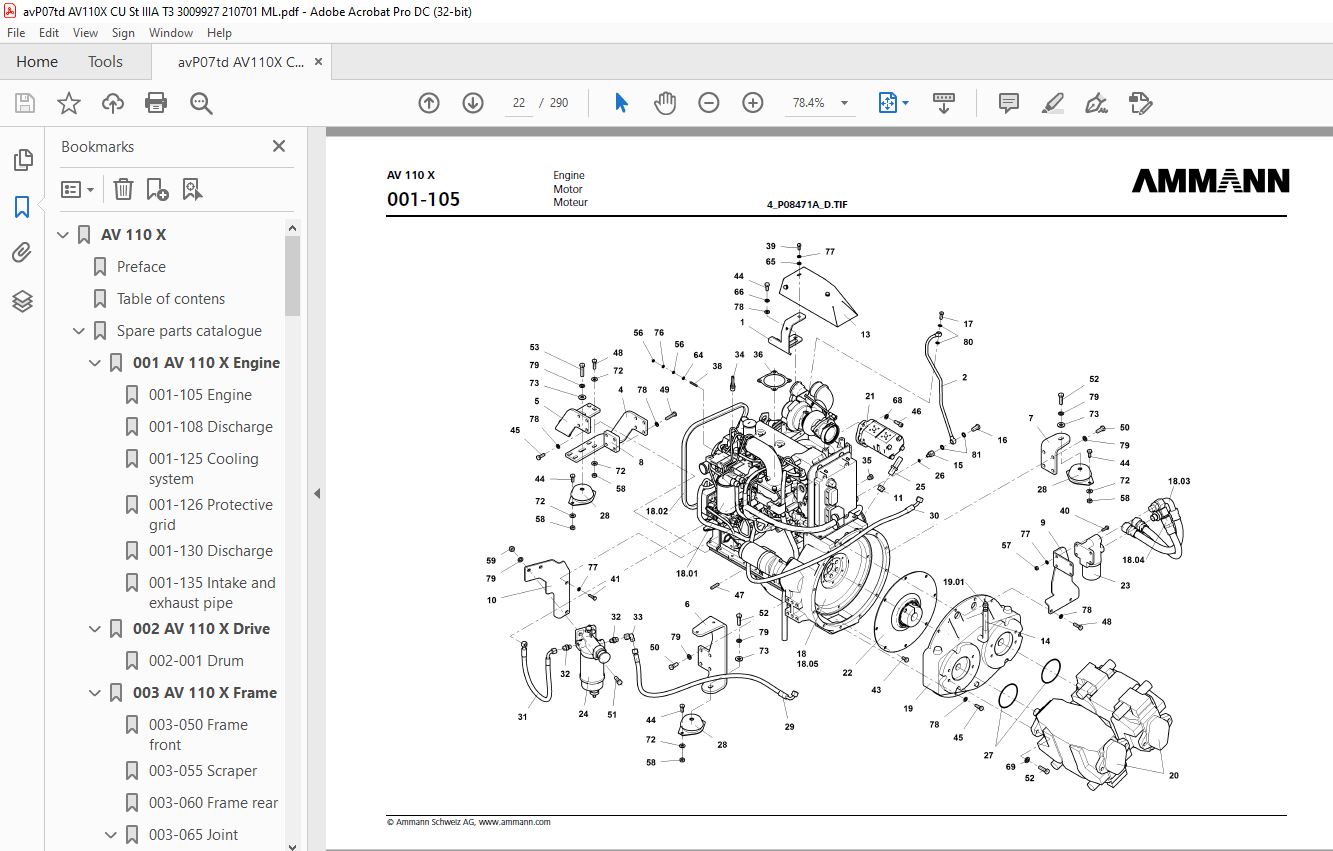Open the Help menu
This screenshot has height=851, width=1333.
(219, 33)
